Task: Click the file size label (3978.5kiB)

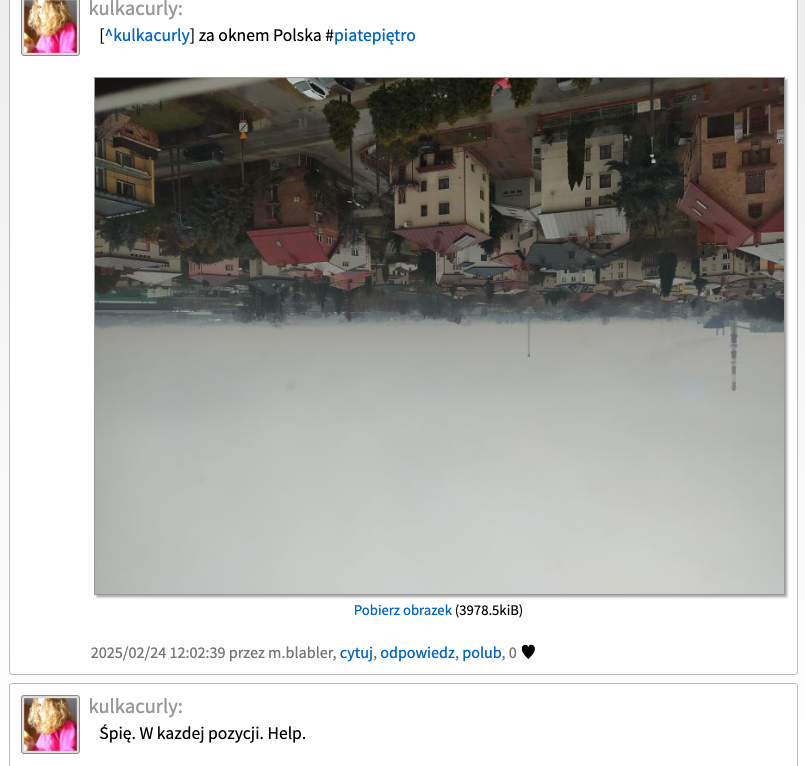Action: (489, 610)
